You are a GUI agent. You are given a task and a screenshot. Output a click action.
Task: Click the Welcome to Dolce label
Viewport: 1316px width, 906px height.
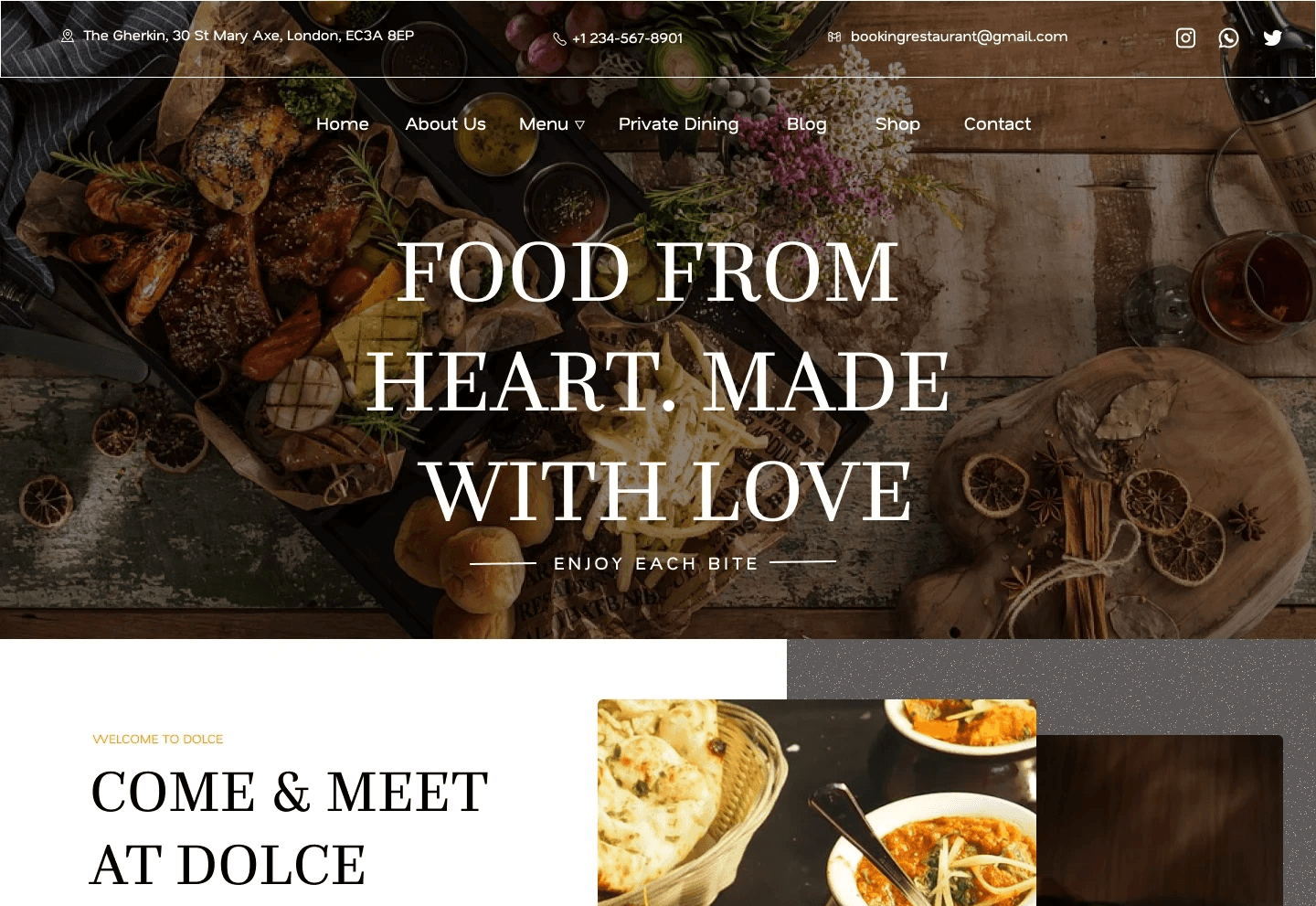point(158,739)
